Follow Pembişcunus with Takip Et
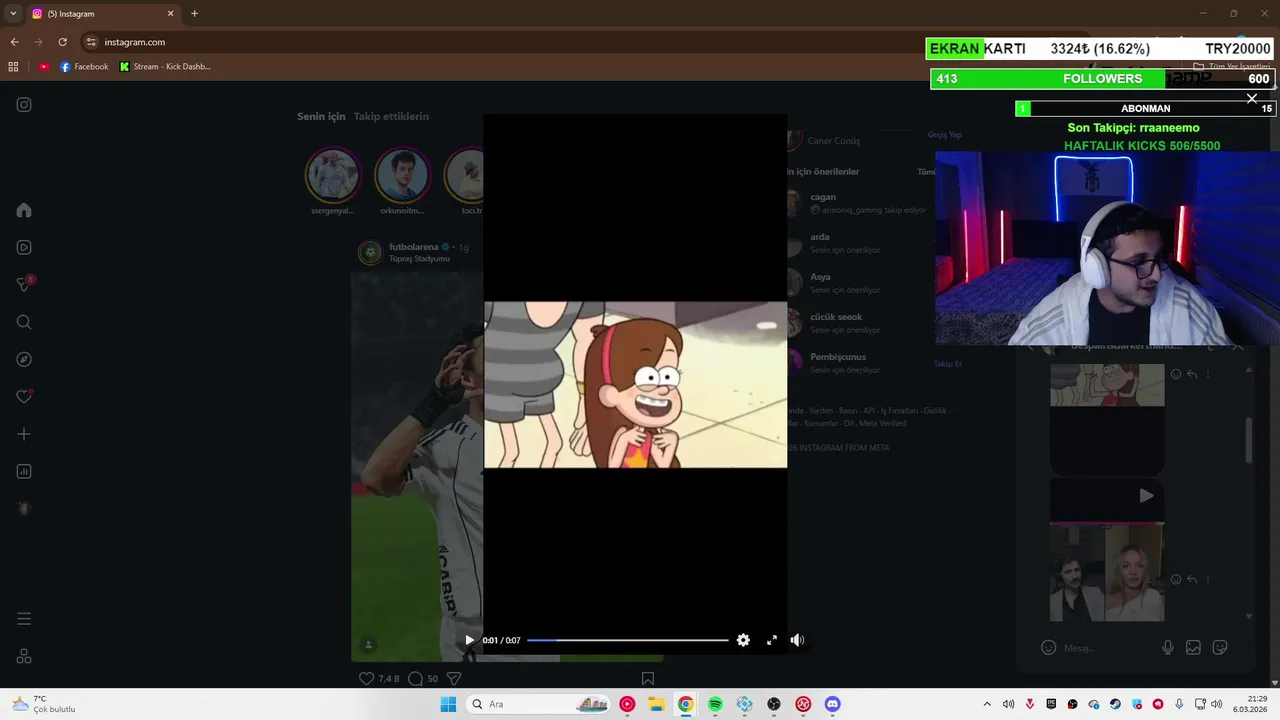Image resolution: width=1280 pixels, height=720 pixels. pos(947,364)
